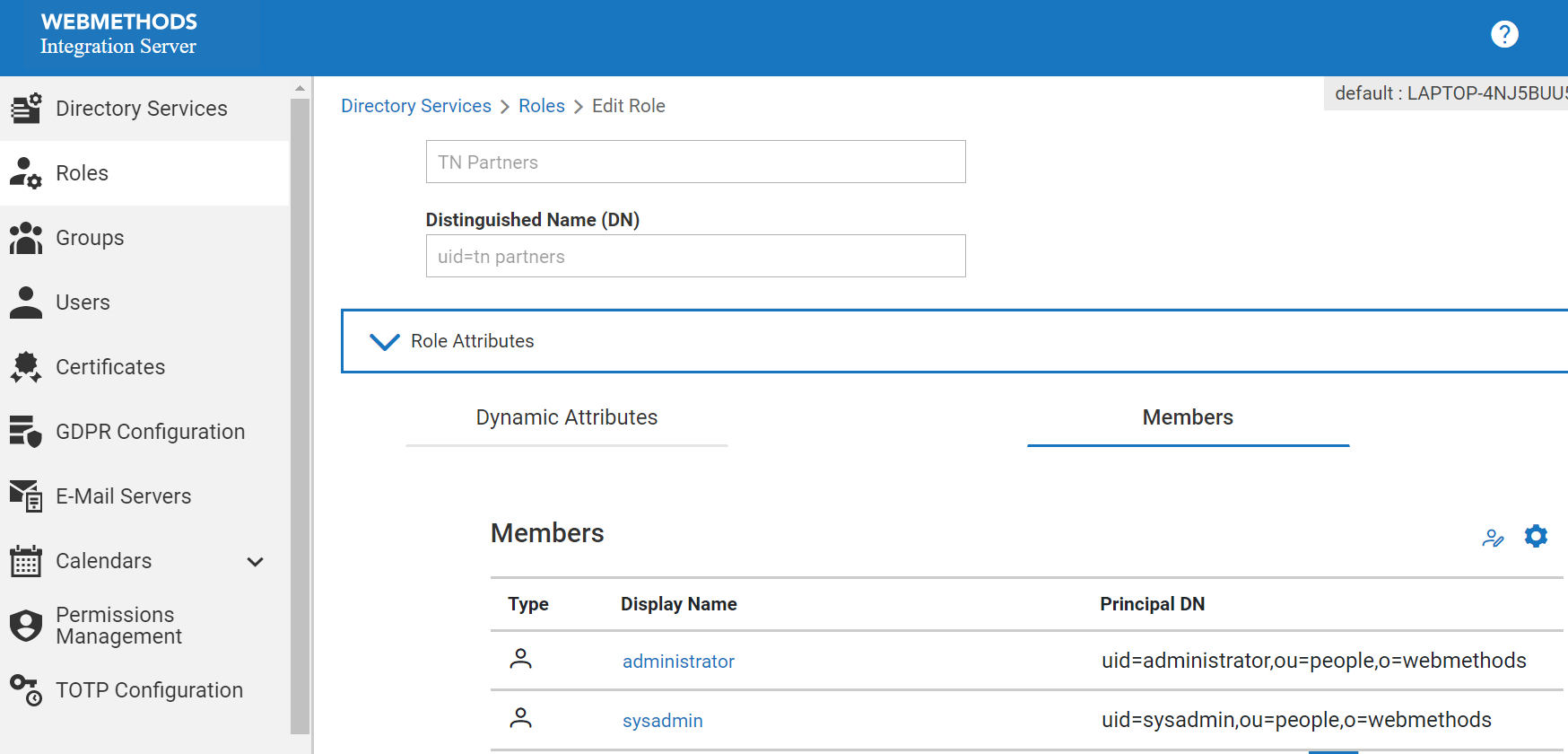
Task: Click the Groups people icon
Action: coord(26,238)
